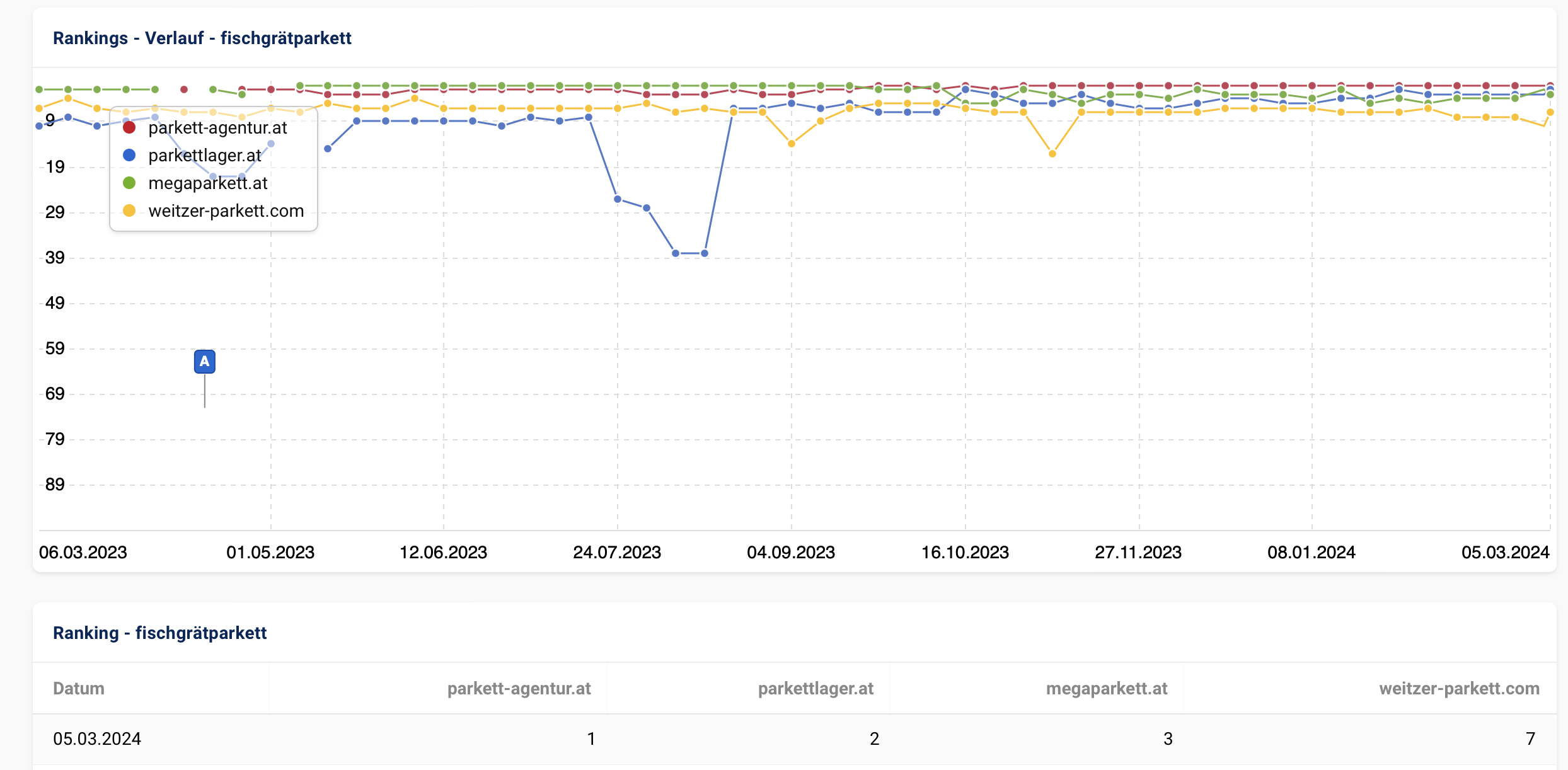Click the parkettlager.at table column header
Viewport: 1568px width, 770px height.
[x=816, y=688]
